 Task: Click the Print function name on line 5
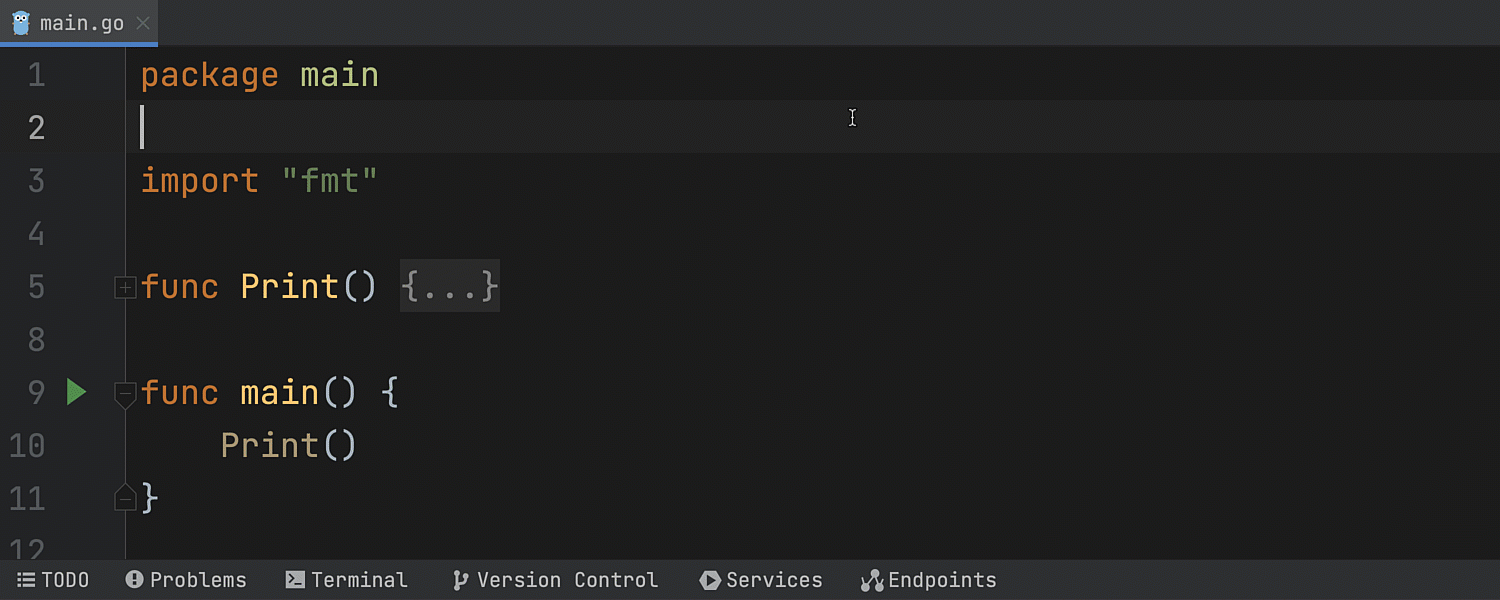pos(290,287)
